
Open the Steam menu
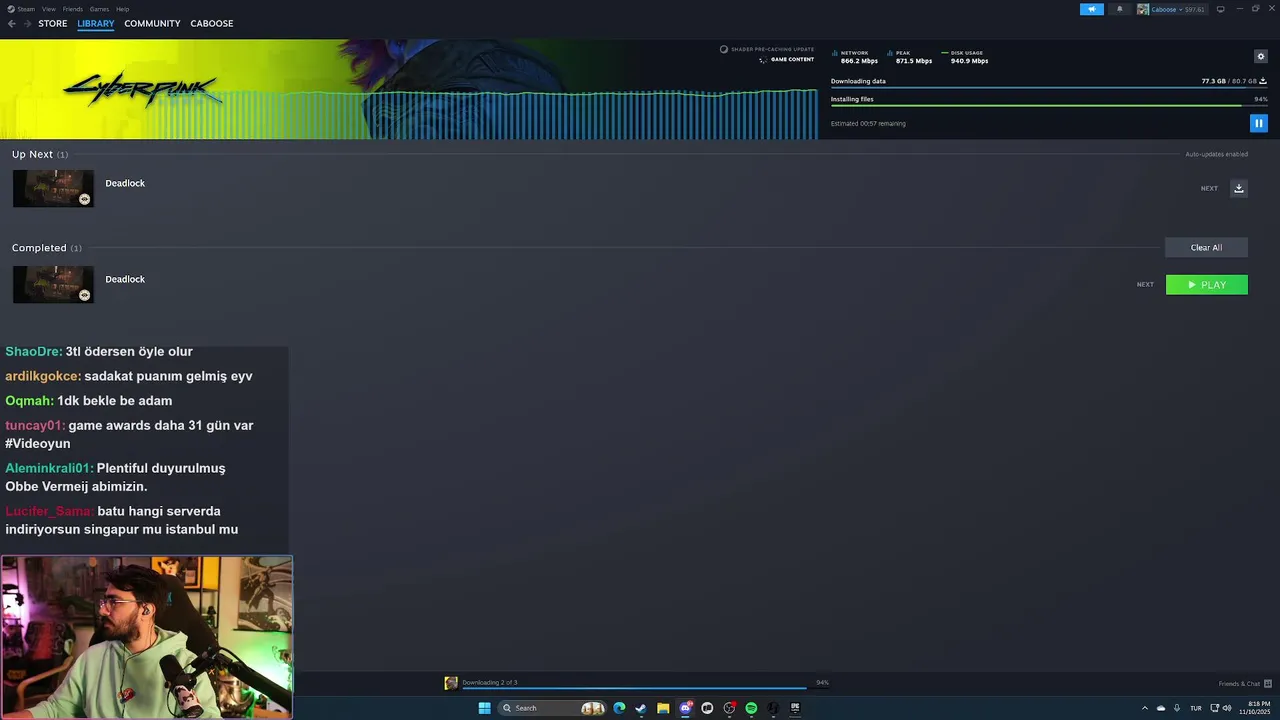23,9
